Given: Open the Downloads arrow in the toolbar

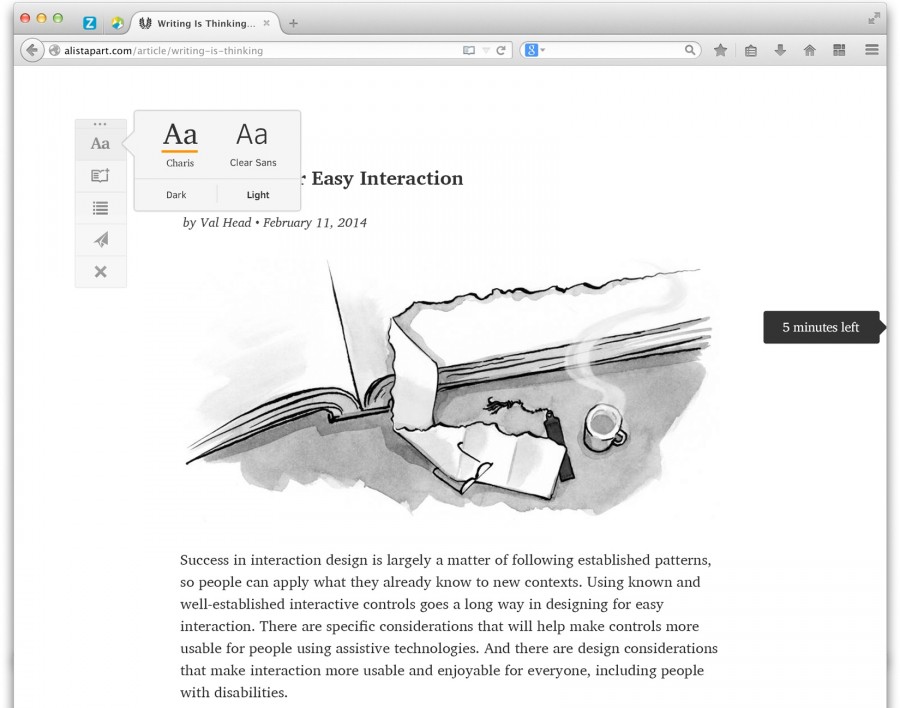Looking at the screenshot, I should (x=779, y=50).
